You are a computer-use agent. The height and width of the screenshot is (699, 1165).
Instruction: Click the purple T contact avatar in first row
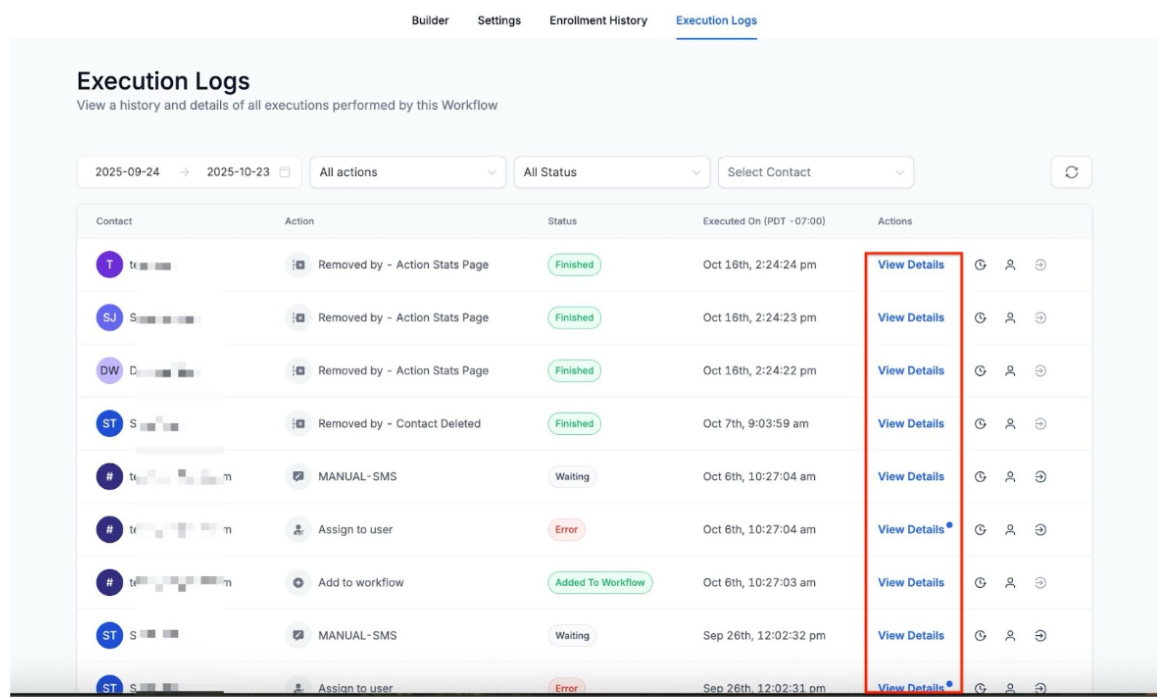109,265
